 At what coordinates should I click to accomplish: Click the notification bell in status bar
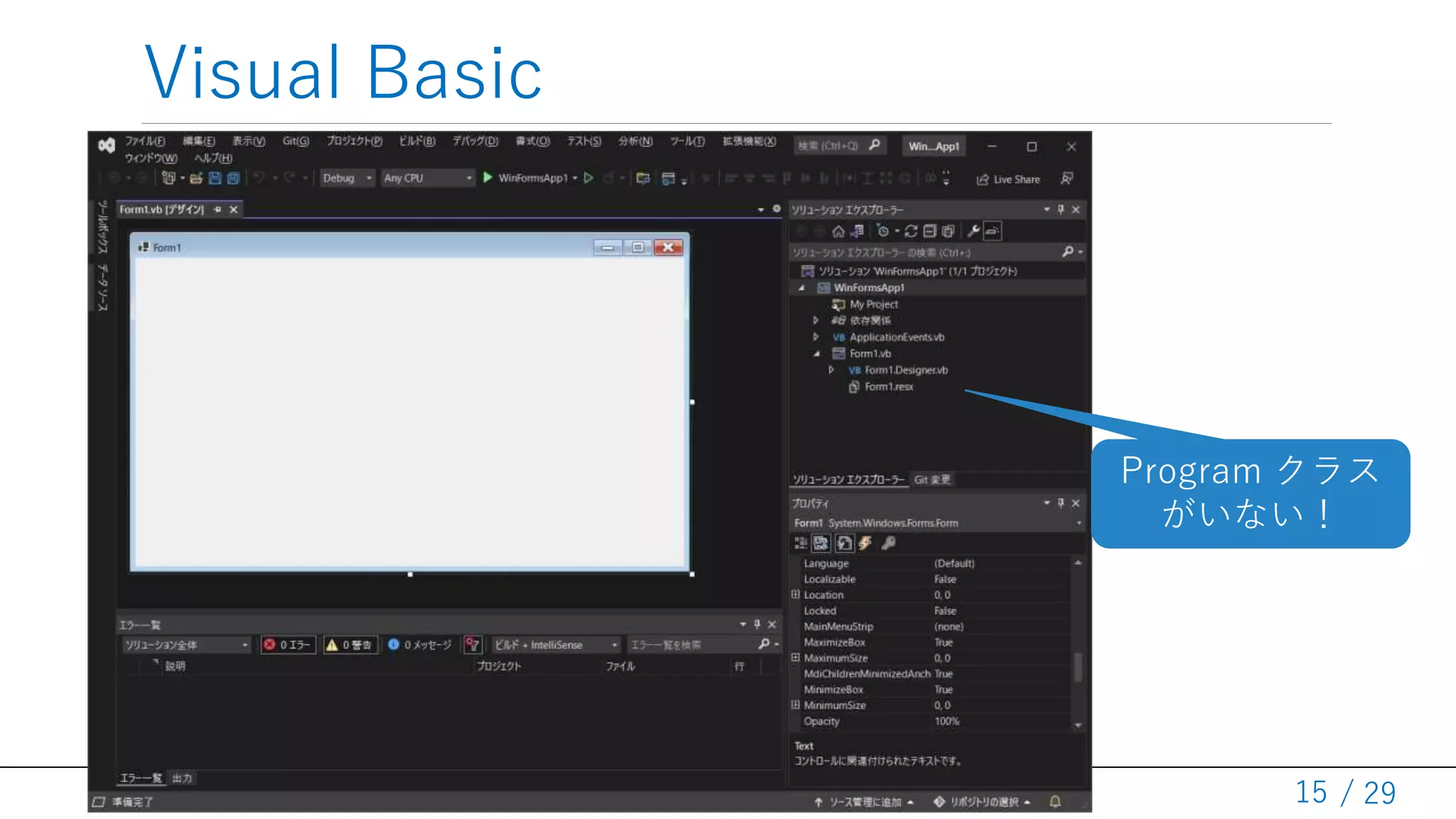click(x=1055, y=801)
